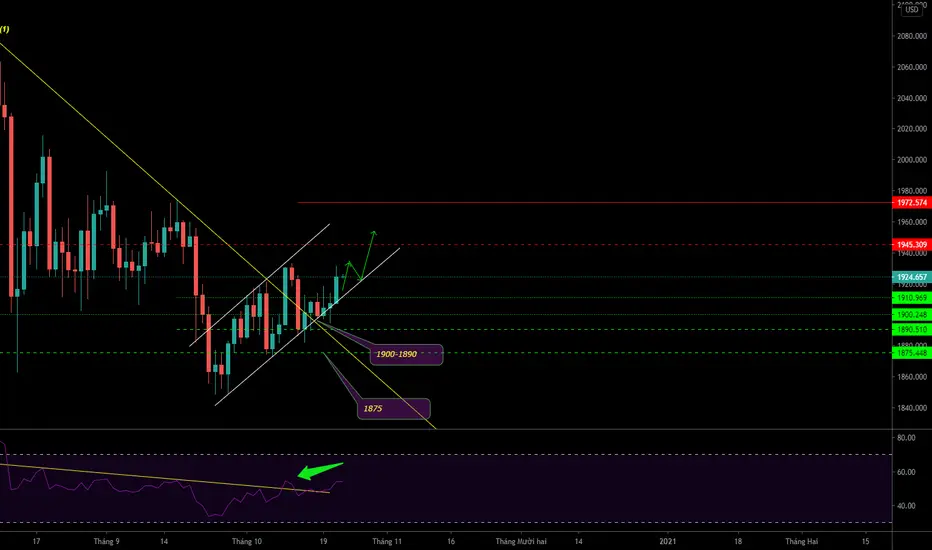
Task: Click the 2000.000 price axis tick
Action: (912, 159)
